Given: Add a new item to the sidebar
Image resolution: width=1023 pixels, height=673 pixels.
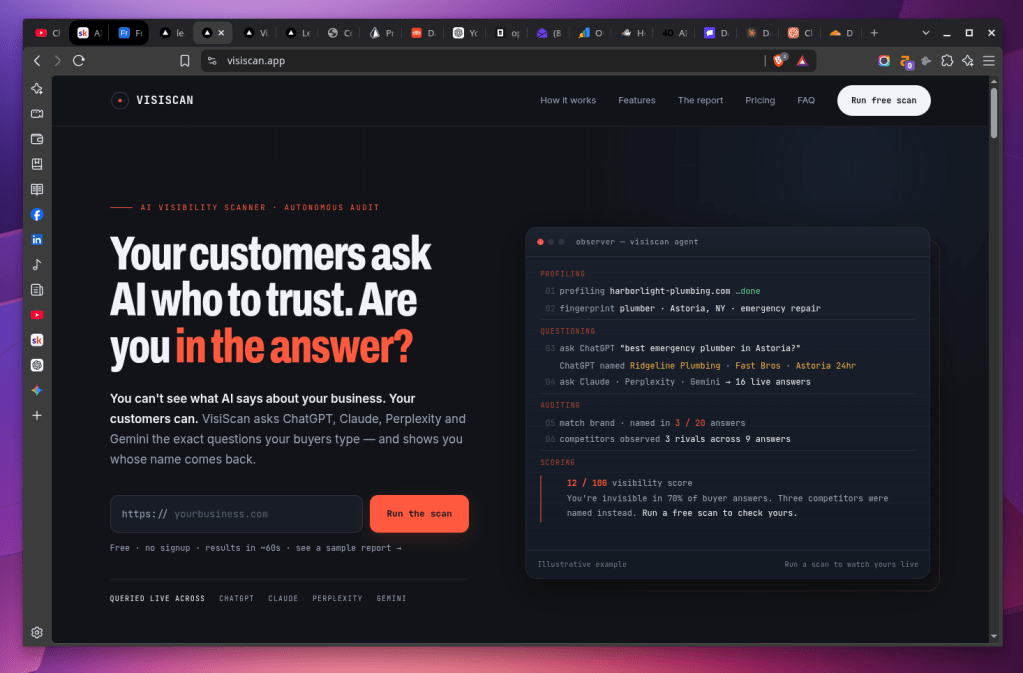Looking at the screenshot, I should (37, 415).
